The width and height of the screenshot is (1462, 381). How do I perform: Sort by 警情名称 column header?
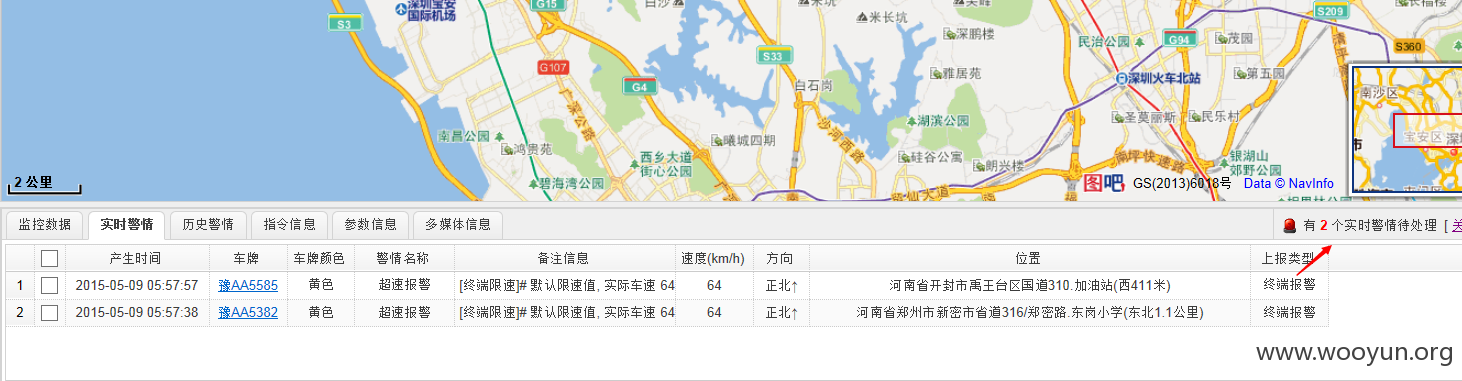404,258
